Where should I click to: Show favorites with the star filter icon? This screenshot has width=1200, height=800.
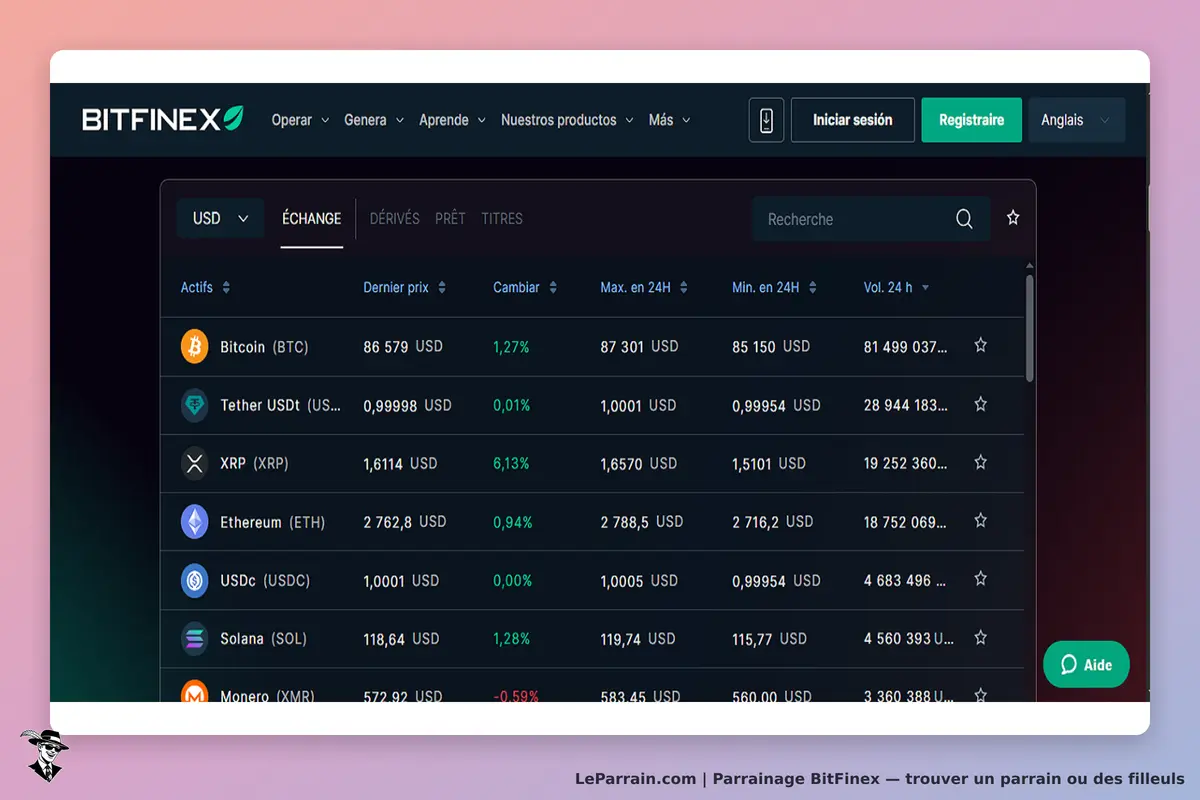tap(1013, 217)
